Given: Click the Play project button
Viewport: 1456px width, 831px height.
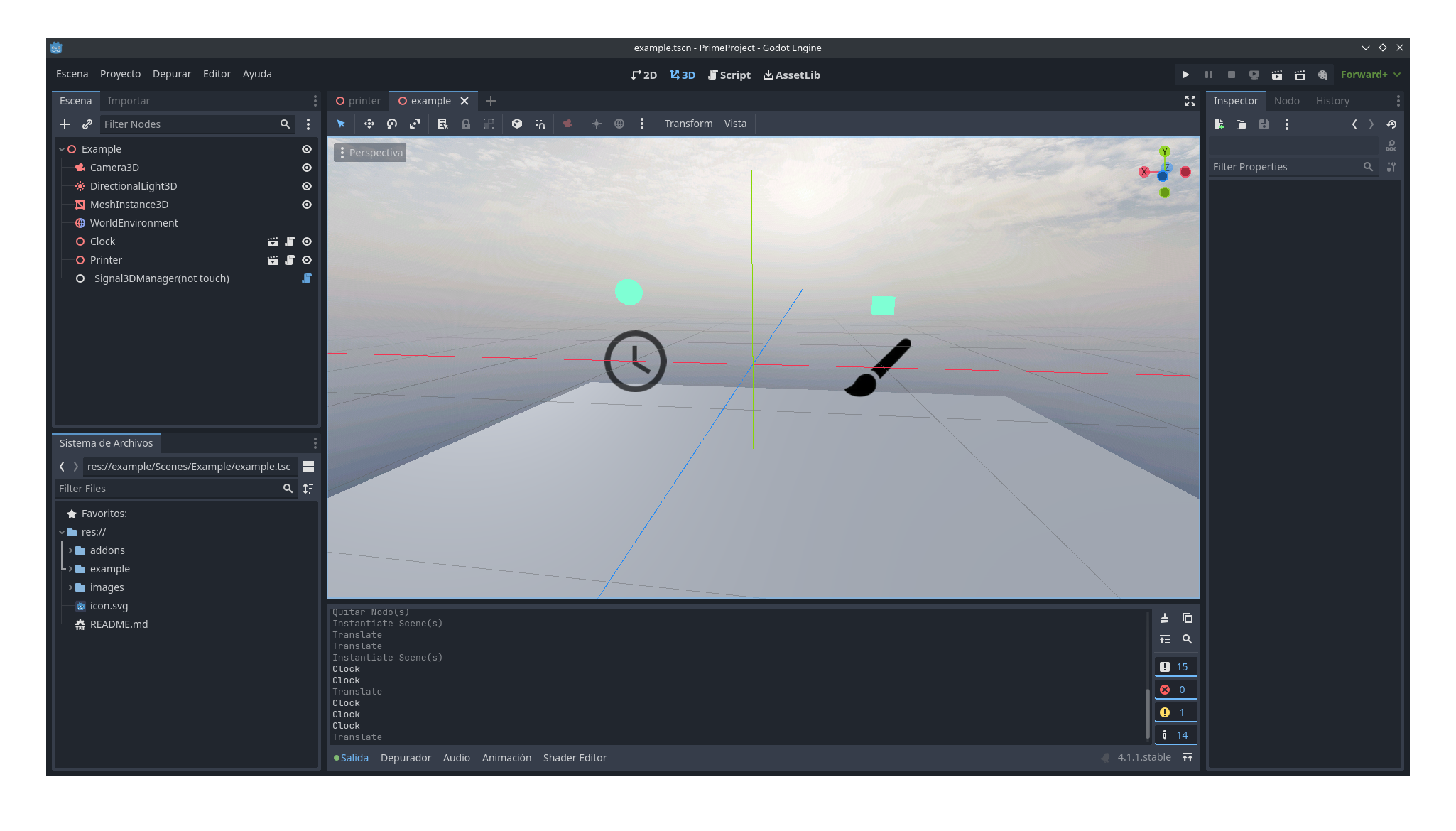Looking at the screenshot, I should [1185, 75].
